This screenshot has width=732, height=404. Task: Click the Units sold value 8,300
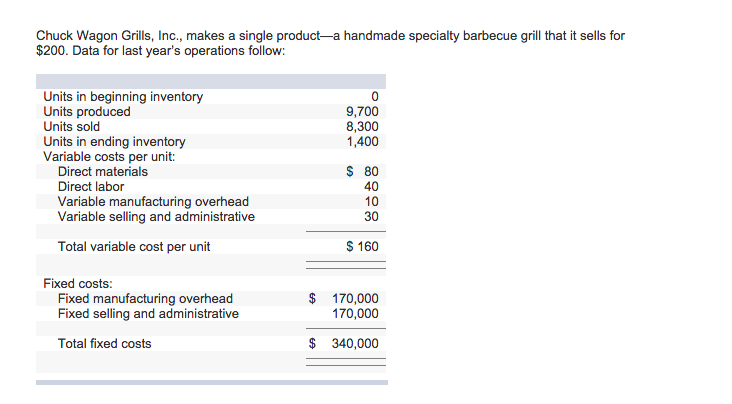coord(362,127)
